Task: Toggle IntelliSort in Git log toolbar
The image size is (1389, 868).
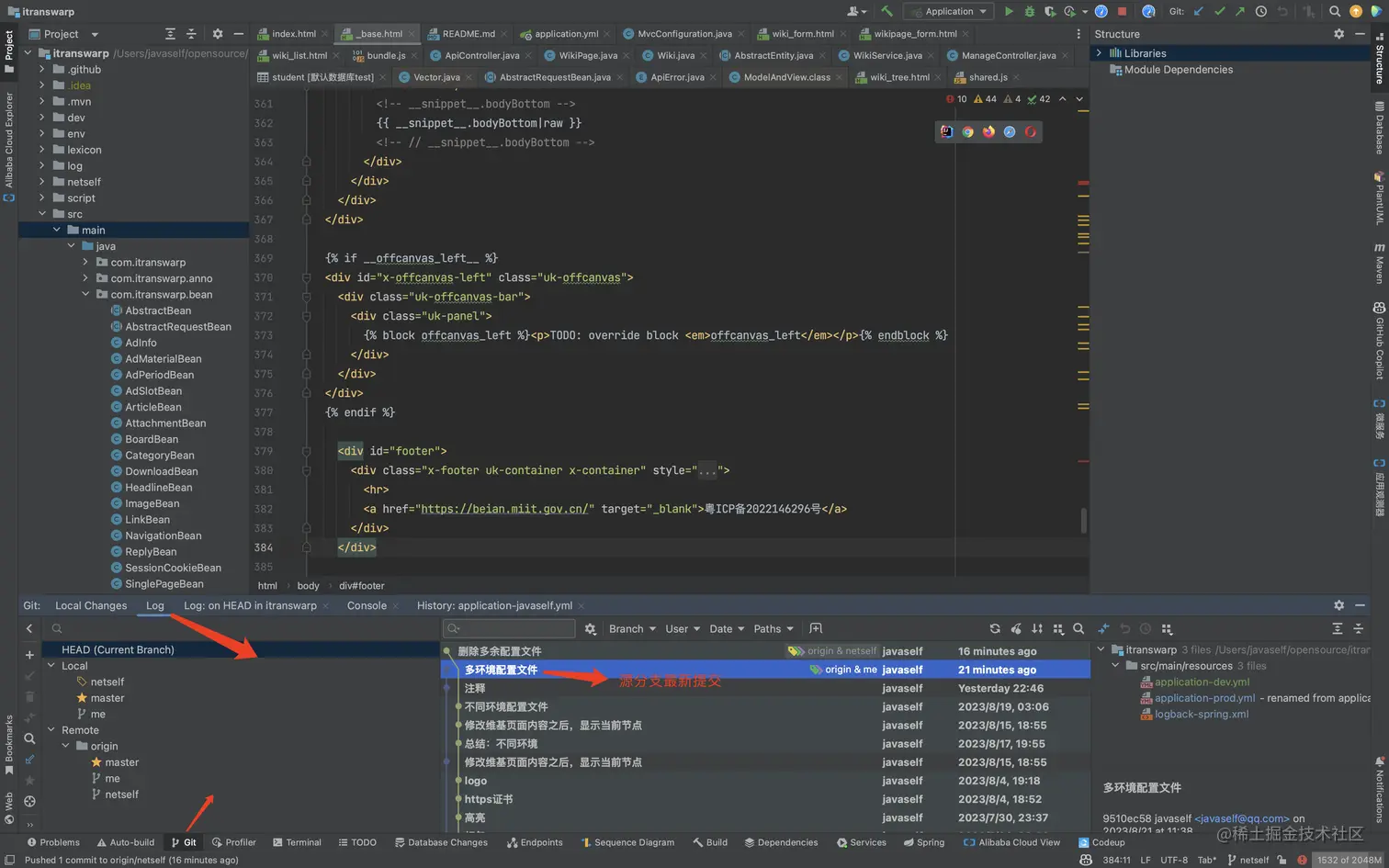Action: click(x=1037, y=628)
